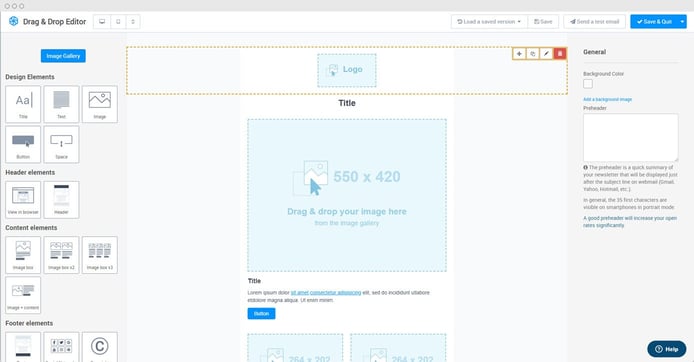
Task: Click the Design Elements heading
Action: [30, 77]
